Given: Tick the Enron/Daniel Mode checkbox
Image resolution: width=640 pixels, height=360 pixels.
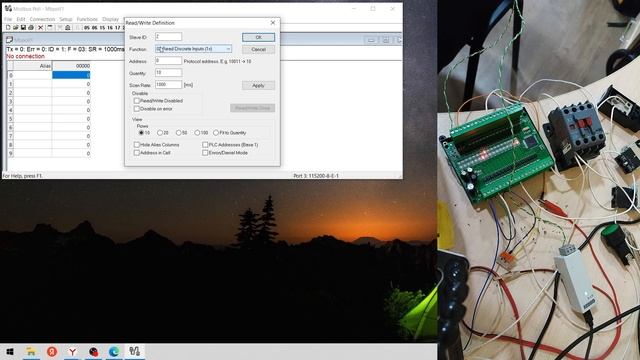Looking at the screenshot, I should (x=205, y=153).
